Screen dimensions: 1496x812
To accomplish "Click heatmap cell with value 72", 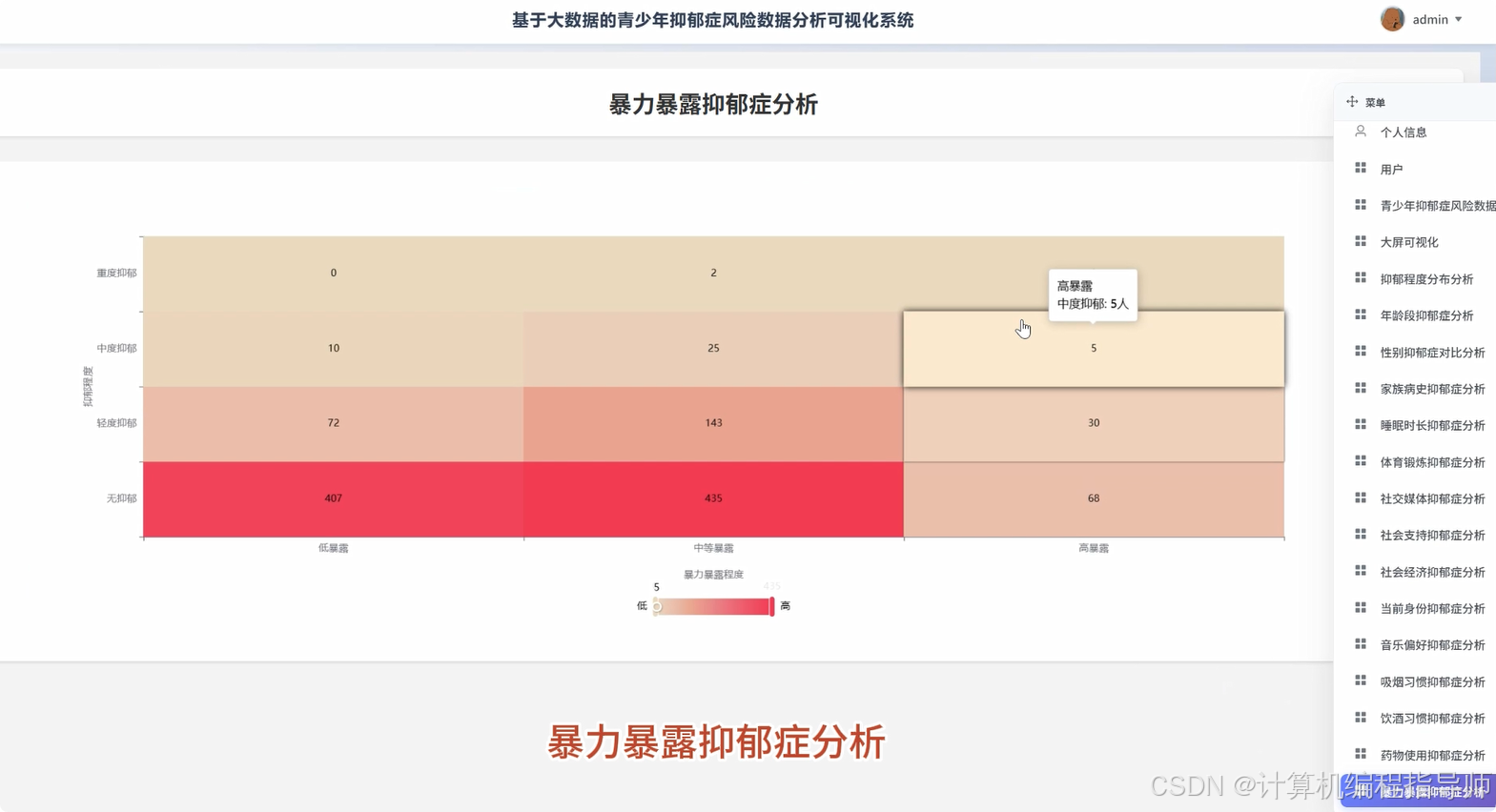I will click(x=334, y=424).
